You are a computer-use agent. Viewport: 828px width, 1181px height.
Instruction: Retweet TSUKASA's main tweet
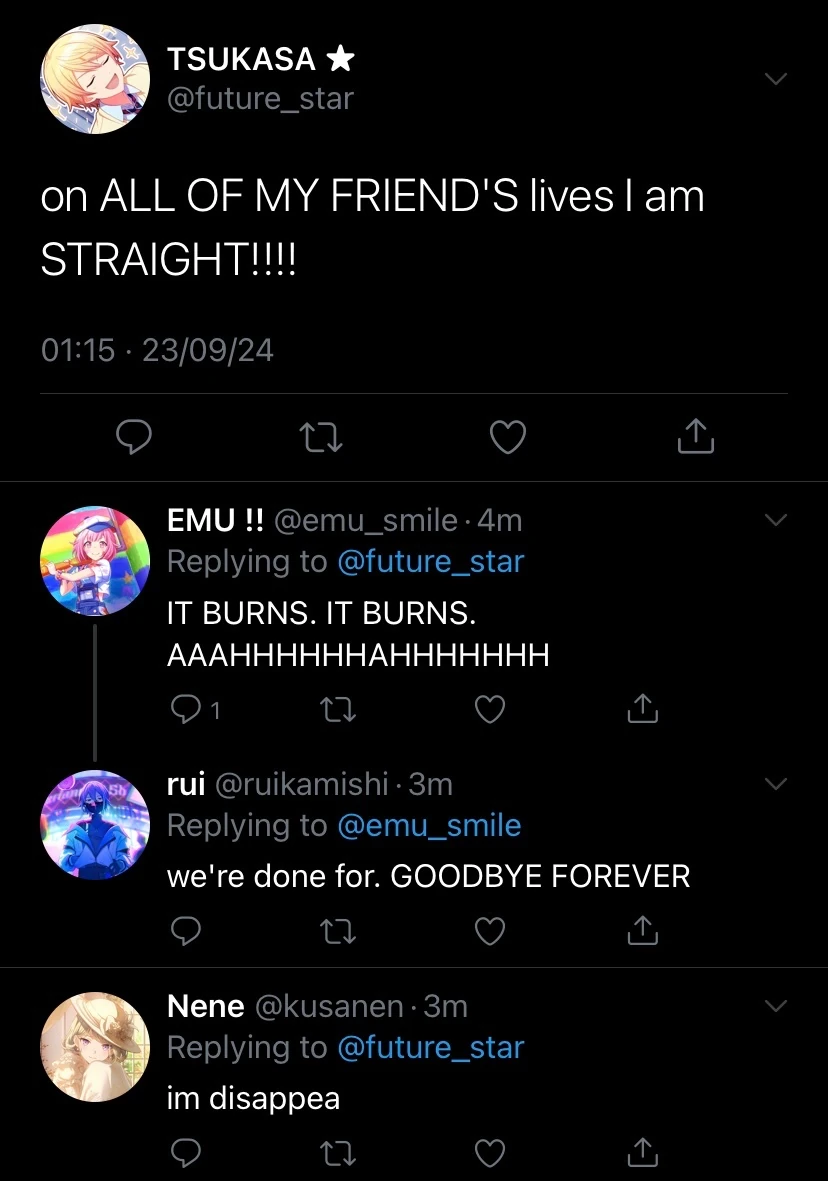click(322, 437)
